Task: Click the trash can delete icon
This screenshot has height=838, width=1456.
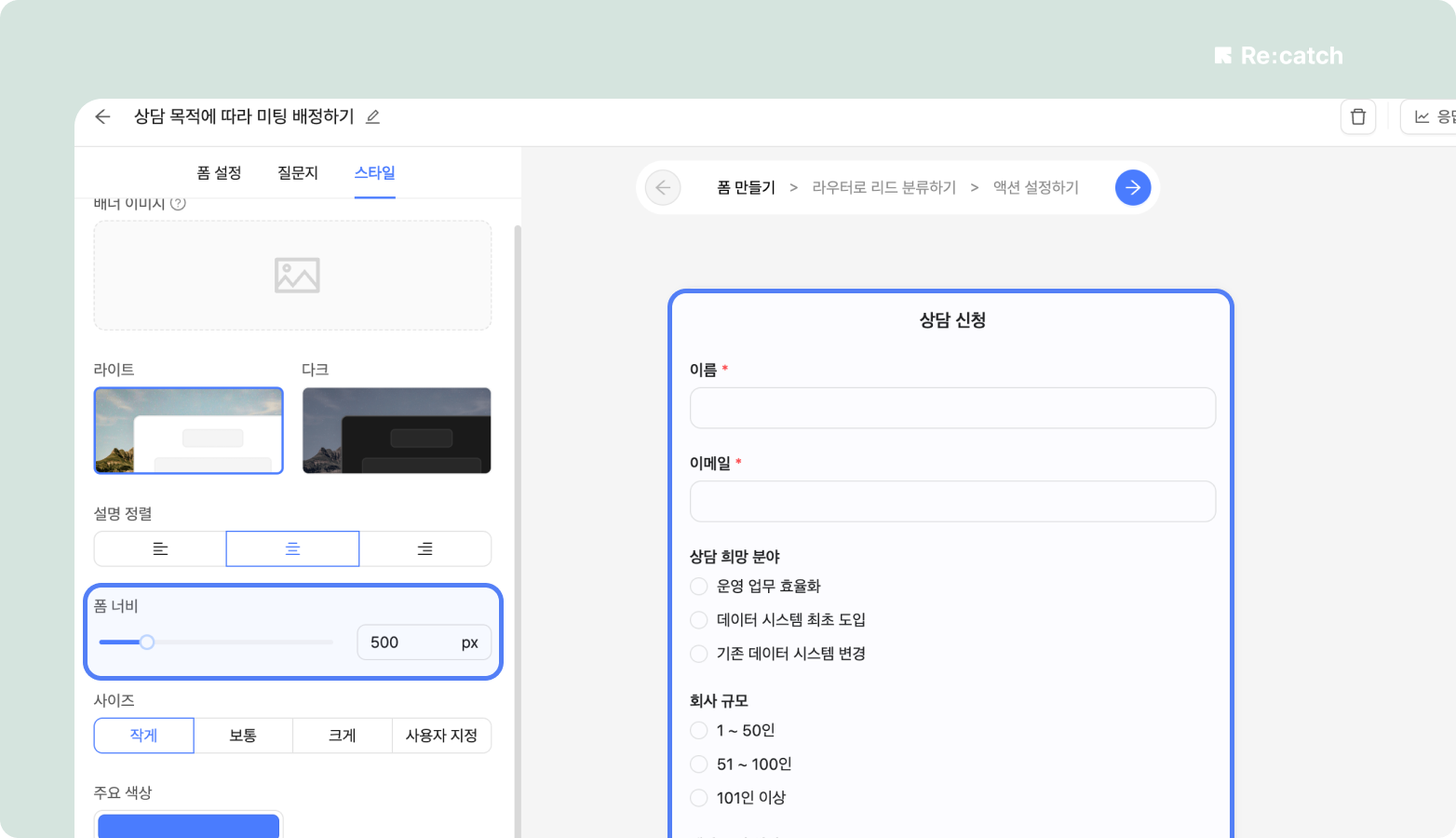Action: click(1357, 116)
